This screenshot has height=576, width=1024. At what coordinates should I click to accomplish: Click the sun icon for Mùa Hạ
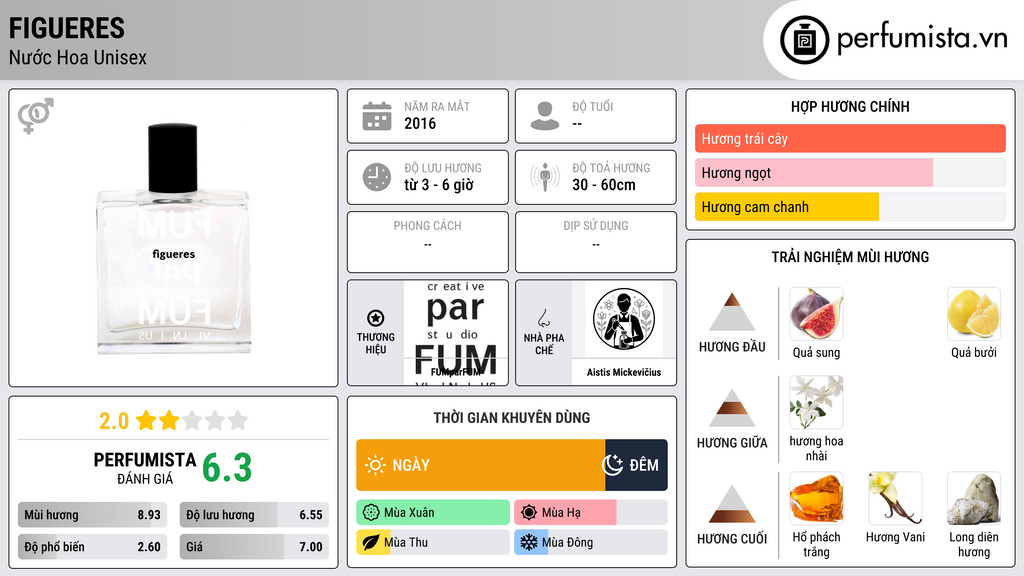click(529, 513)
